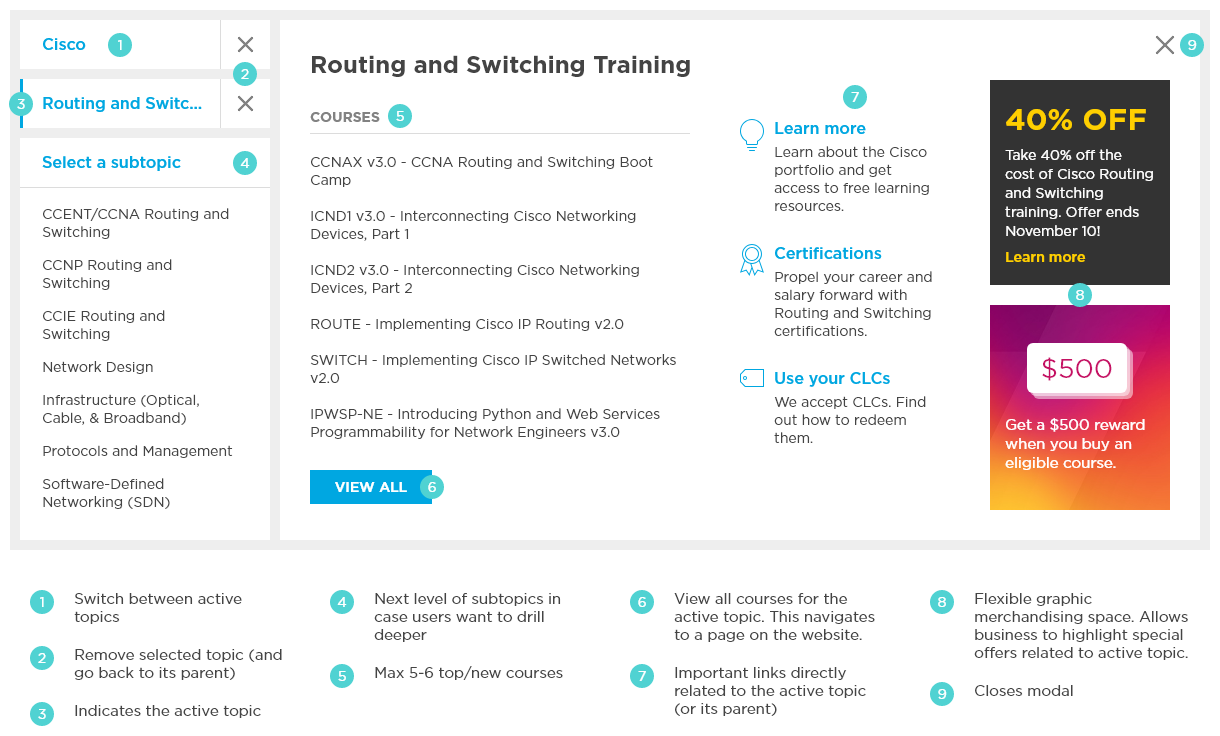Open the ROUTE Implementing Cisco IP Routing course
Viewport: 1220px width, 736px height.
[467, 324]
